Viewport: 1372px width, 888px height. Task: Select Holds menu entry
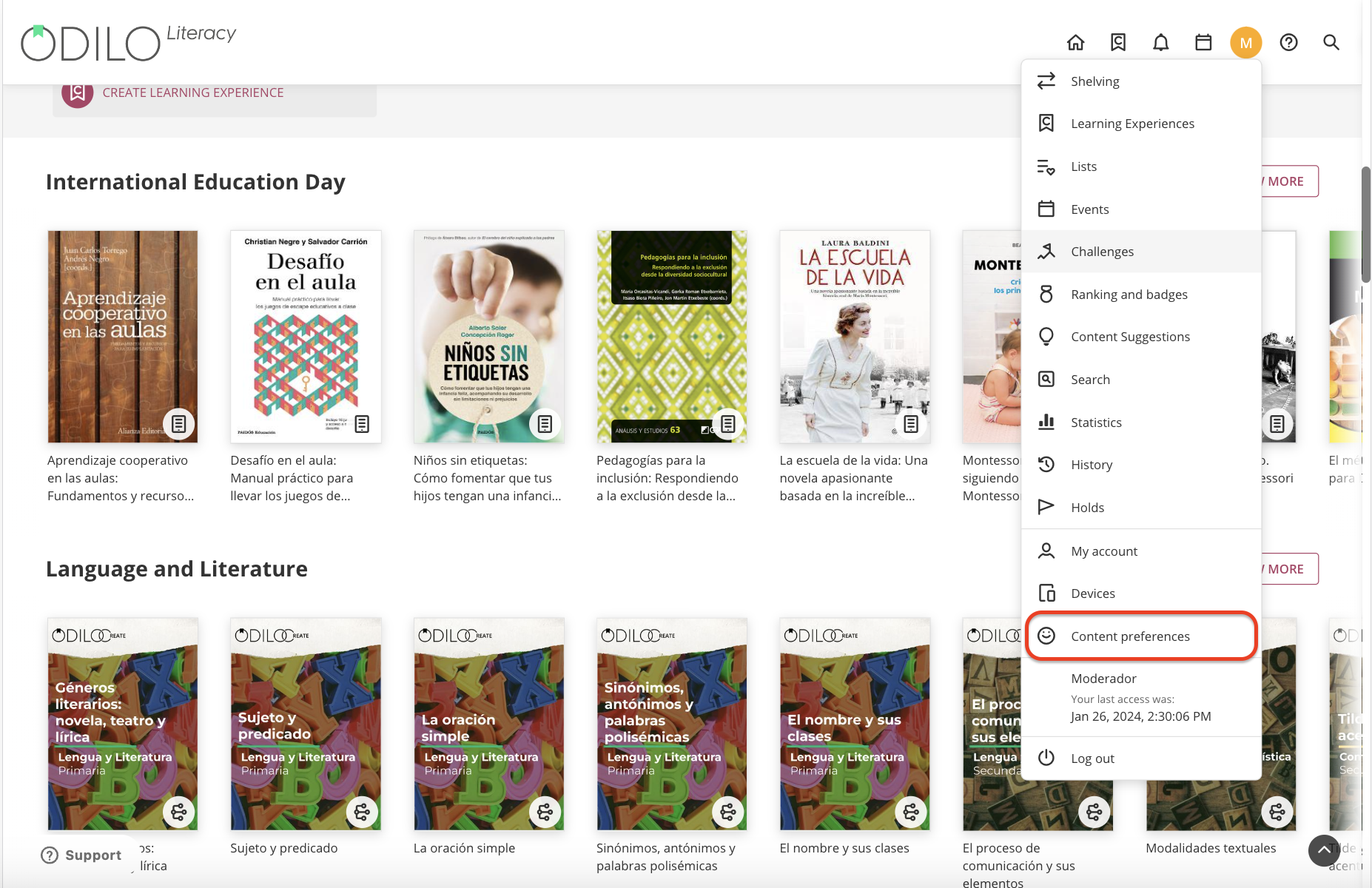pyautogui.click(x=1141, y=508)
